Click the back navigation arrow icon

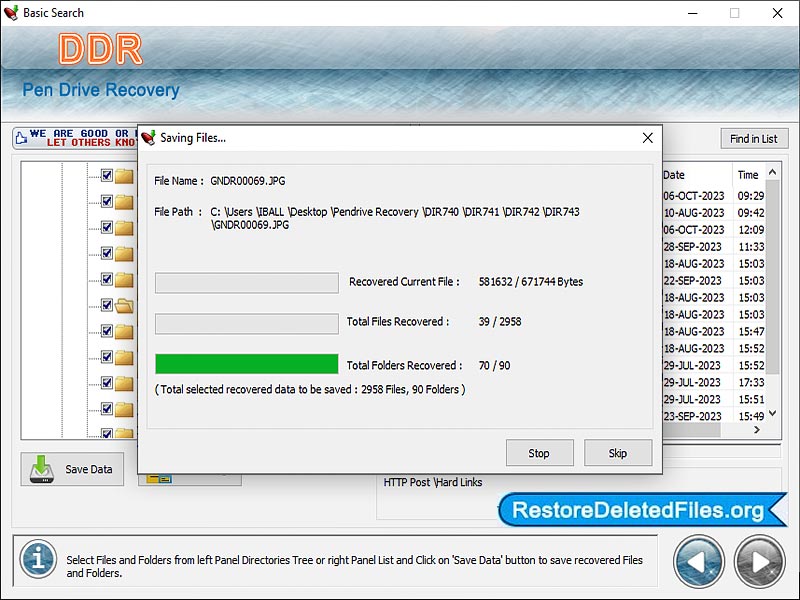[699, 561]
